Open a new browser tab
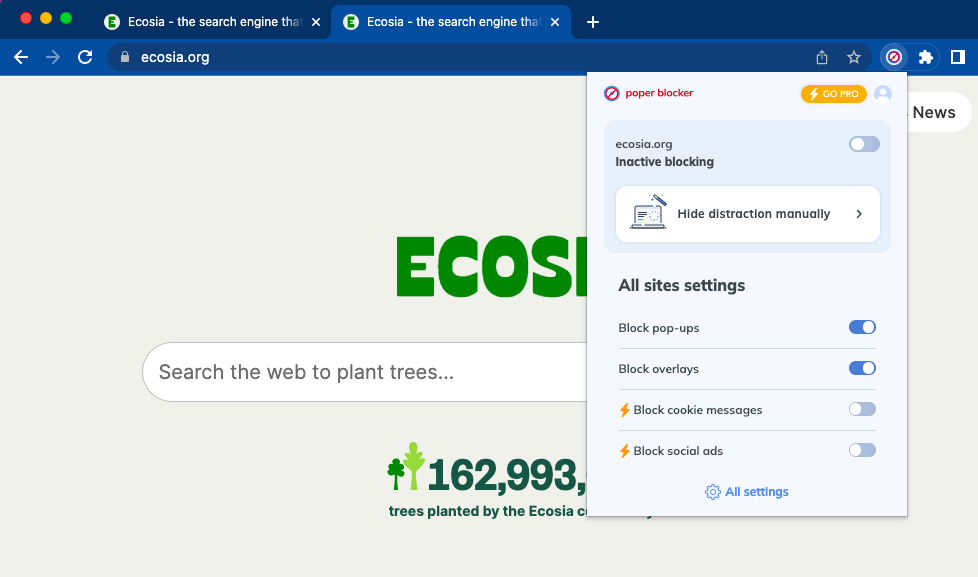The width and height of the screenshot is (978, 577). pyautogui.click(x=593, y=22)
